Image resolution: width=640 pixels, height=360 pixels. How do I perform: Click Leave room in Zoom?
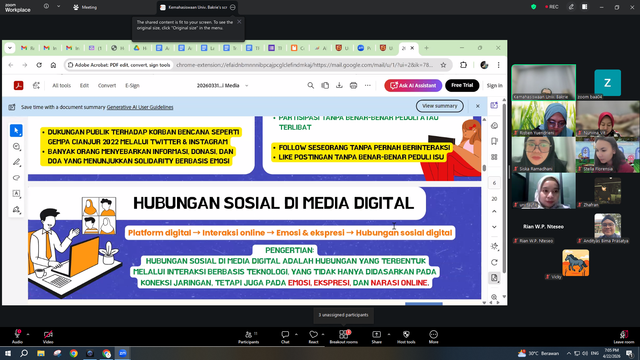[624, 337]
